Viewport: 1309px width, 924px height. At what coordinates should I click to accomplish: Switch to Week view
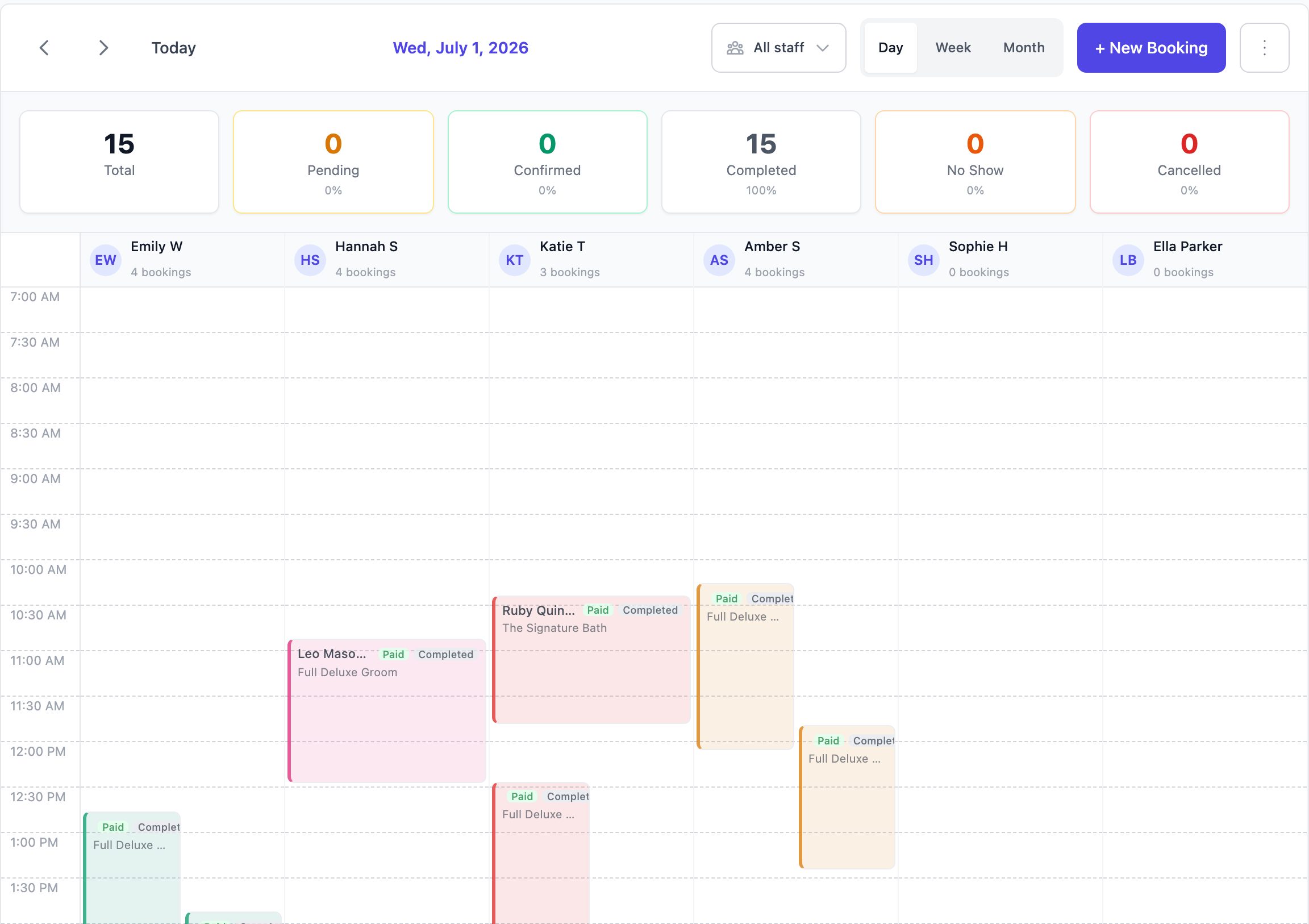tap(953, 48)
